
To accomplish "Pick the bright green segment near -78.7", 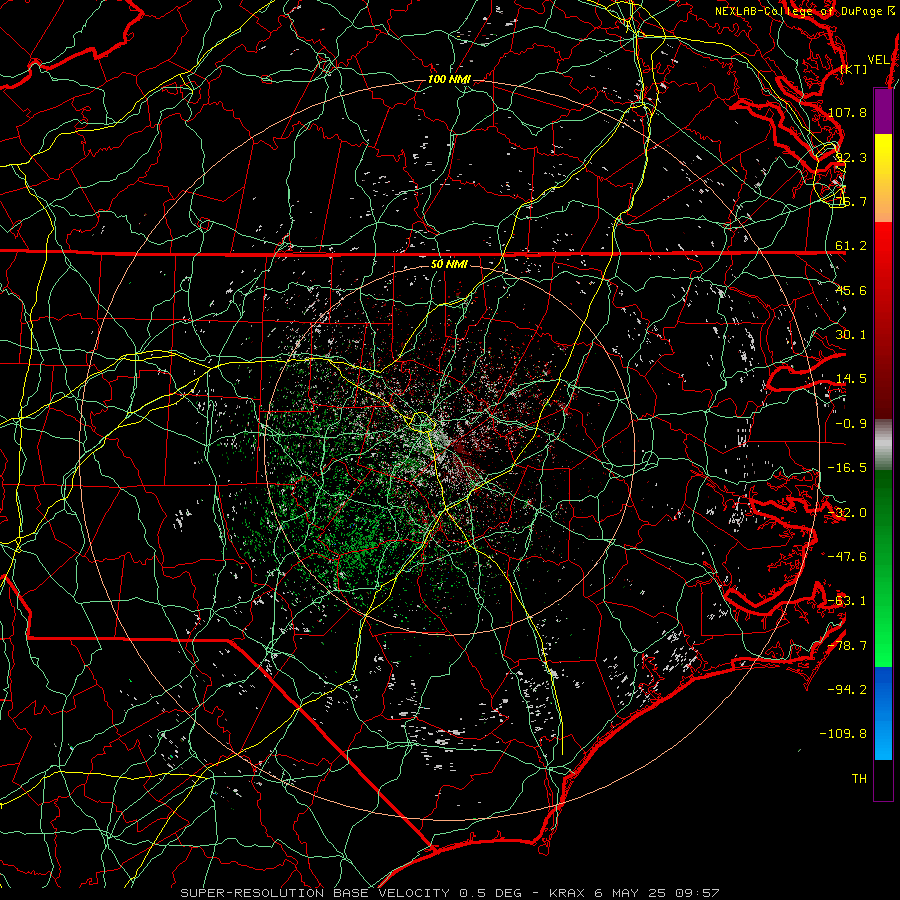I will [883, 646].
